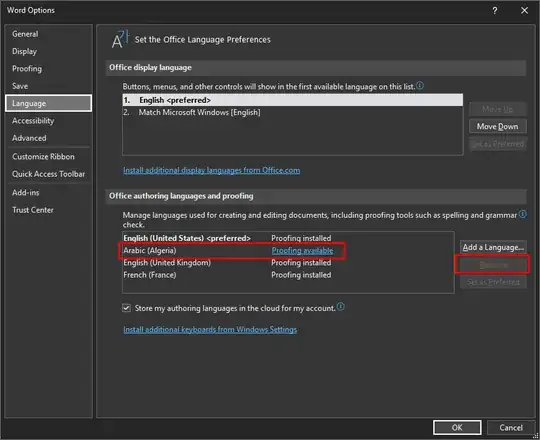Open the Accessibility options category
540x440 pixels.
(x=49, y=121)
